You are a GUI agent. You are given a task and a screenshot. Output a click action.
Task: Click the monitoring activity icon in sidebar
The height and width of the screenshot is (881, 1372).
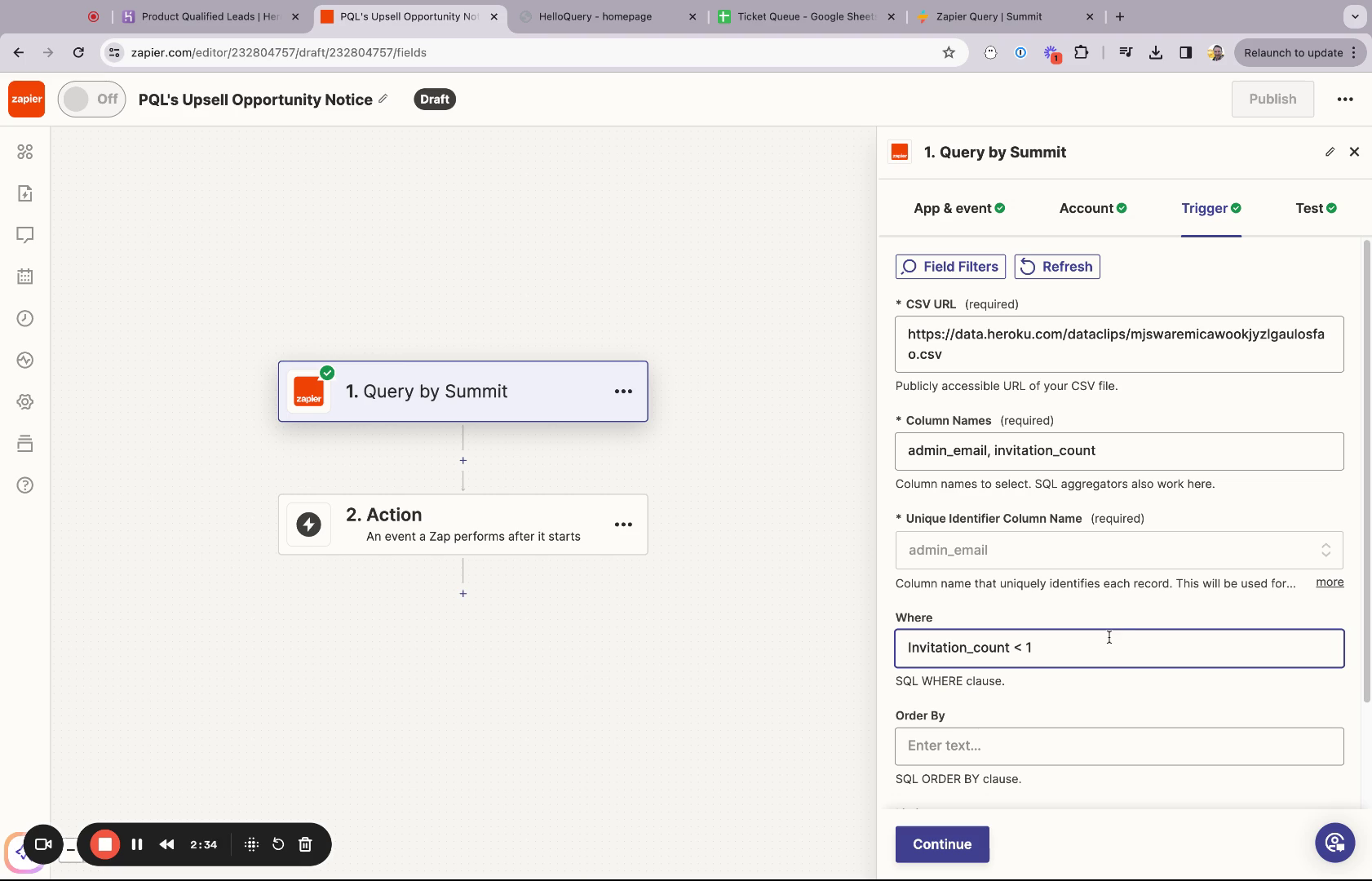coord(25,360)
